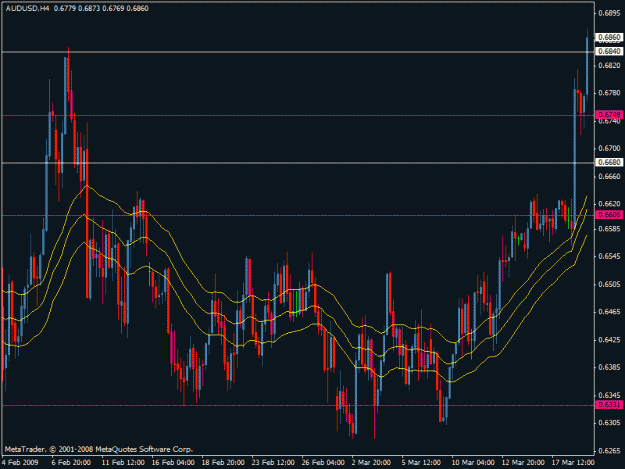Click the 0.6425 price scale value
The width and height of the screenshot is (625, 469).
tap(610, 339)
